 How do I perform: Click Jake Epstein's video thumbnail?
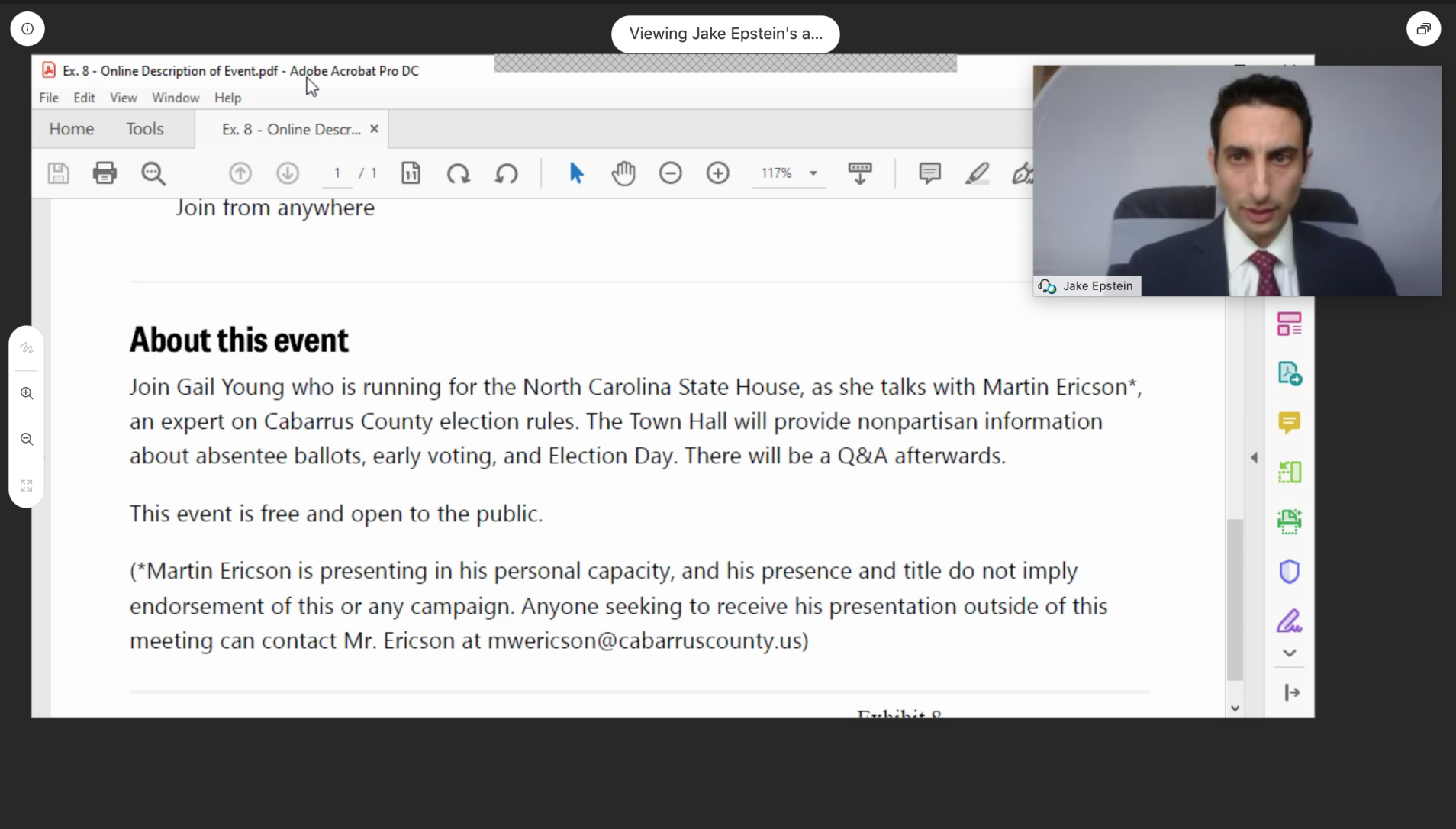tap(1238, 181)
